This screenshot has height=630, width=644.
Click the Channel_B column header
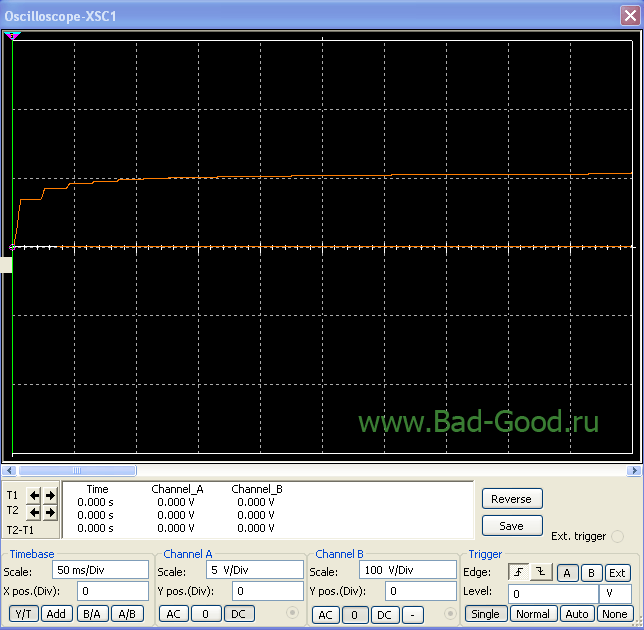tap(257, 489)
